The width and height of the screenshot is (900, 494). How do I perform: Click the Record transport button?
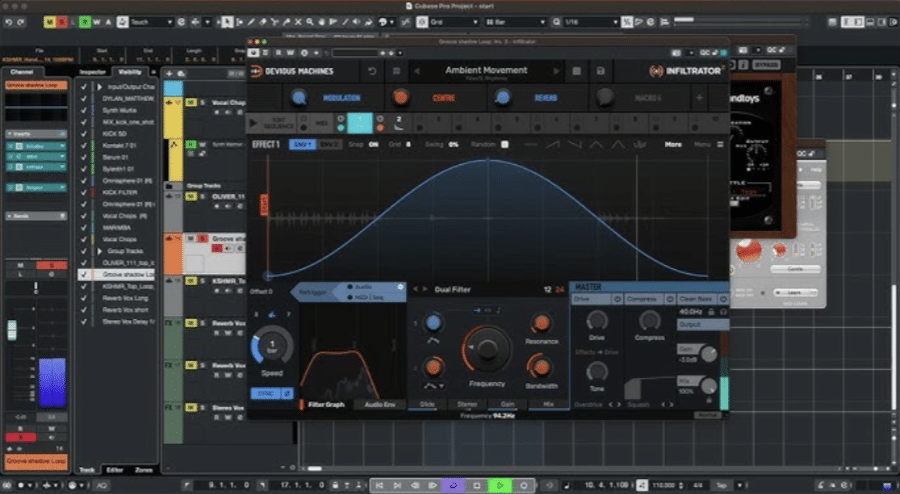pyautogui.click(x=523, y=485)
